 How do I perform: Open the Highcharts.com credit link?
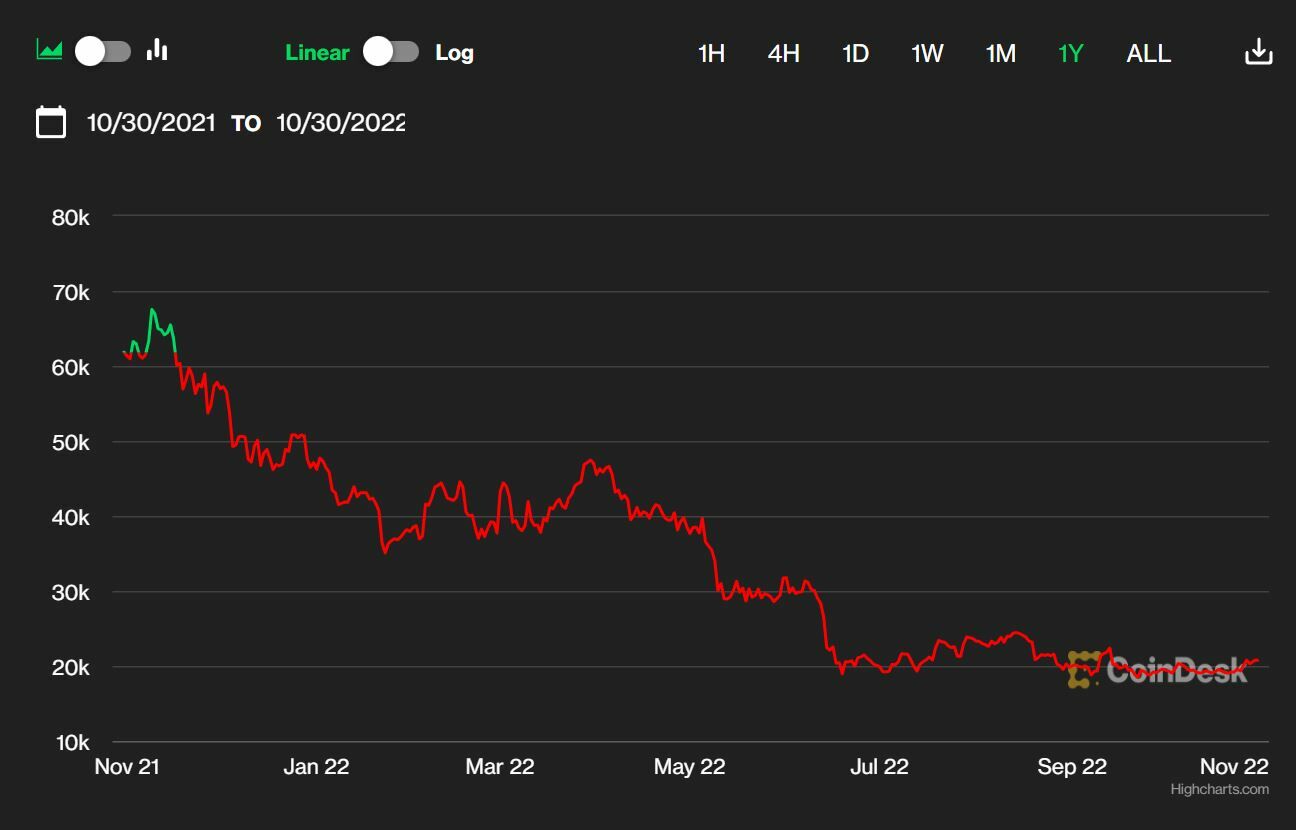pyautogui.click(x=1220, y=789)
